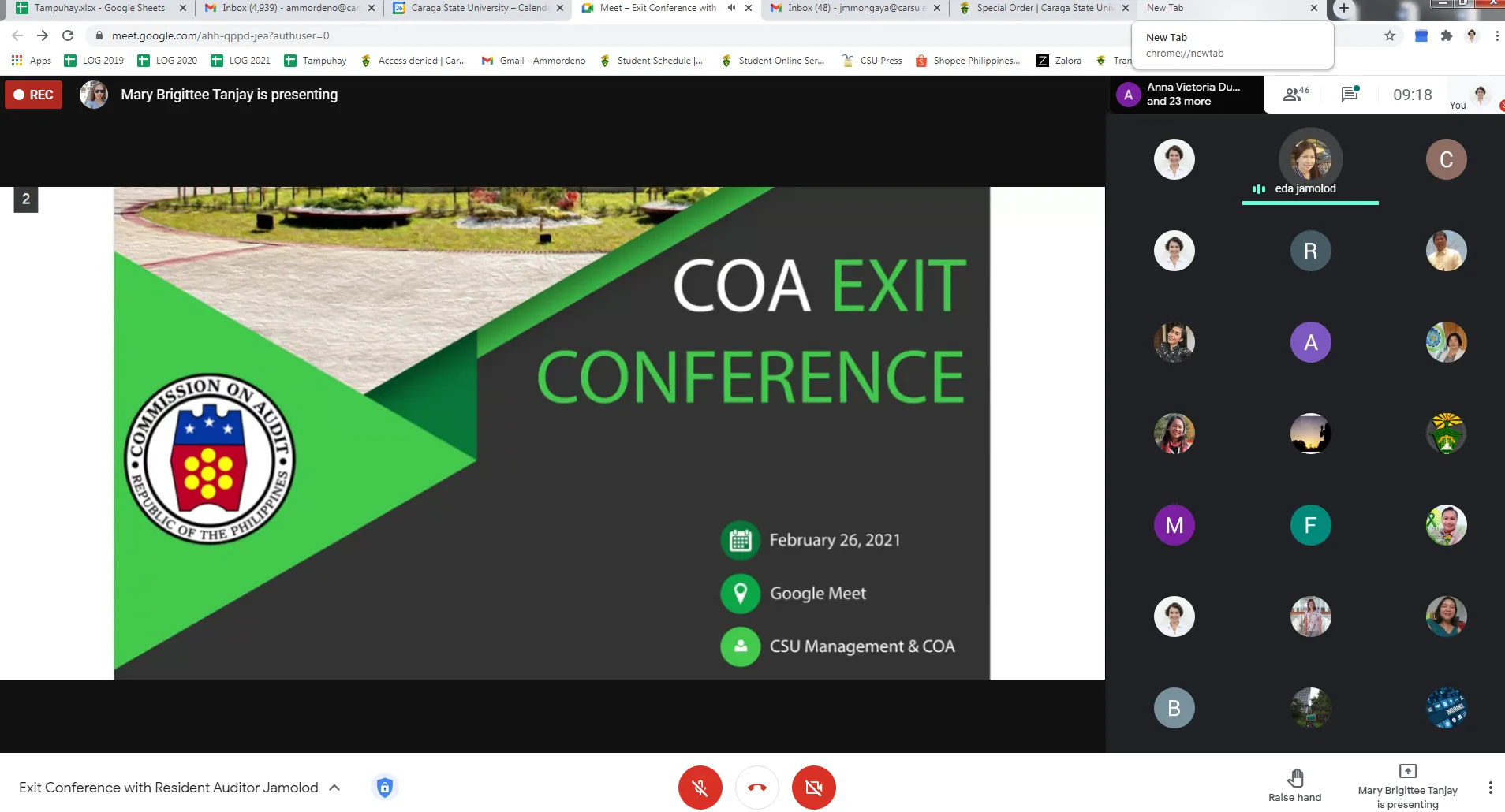Expand meeting details chevron
The image size is (1505, 812).
click(x=334, y=788)
